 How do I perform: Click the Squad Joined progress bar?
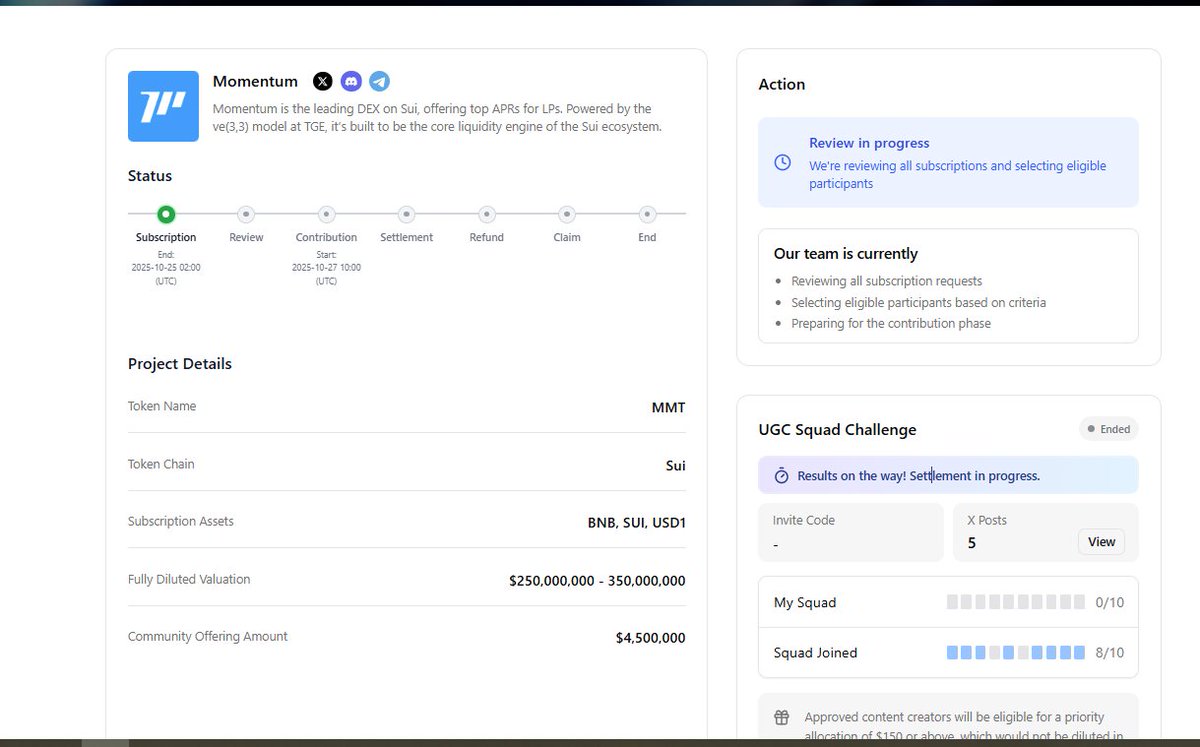1015,653
